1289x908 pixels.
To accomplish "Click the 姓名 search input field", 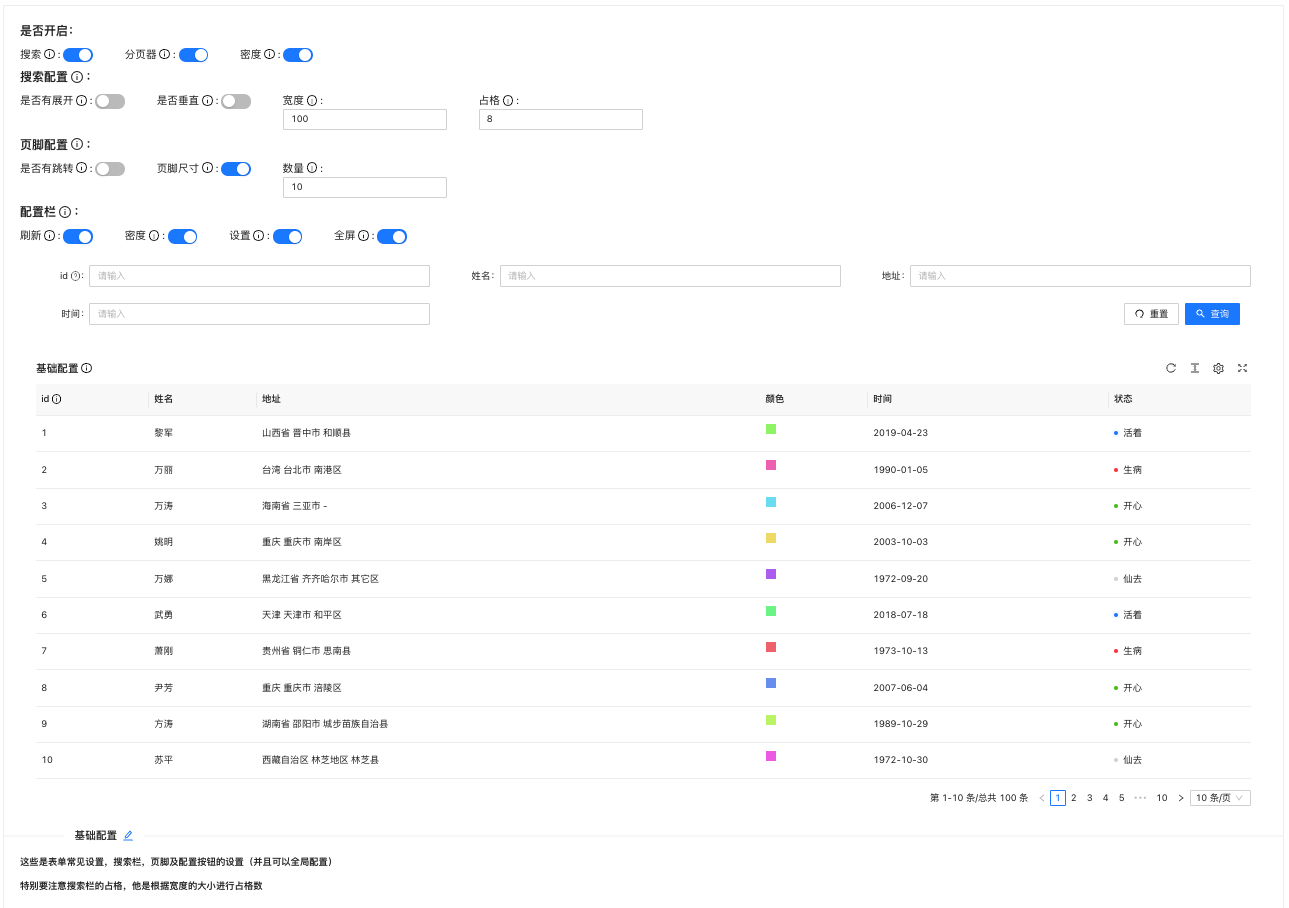I will click(x=670, y=276).
